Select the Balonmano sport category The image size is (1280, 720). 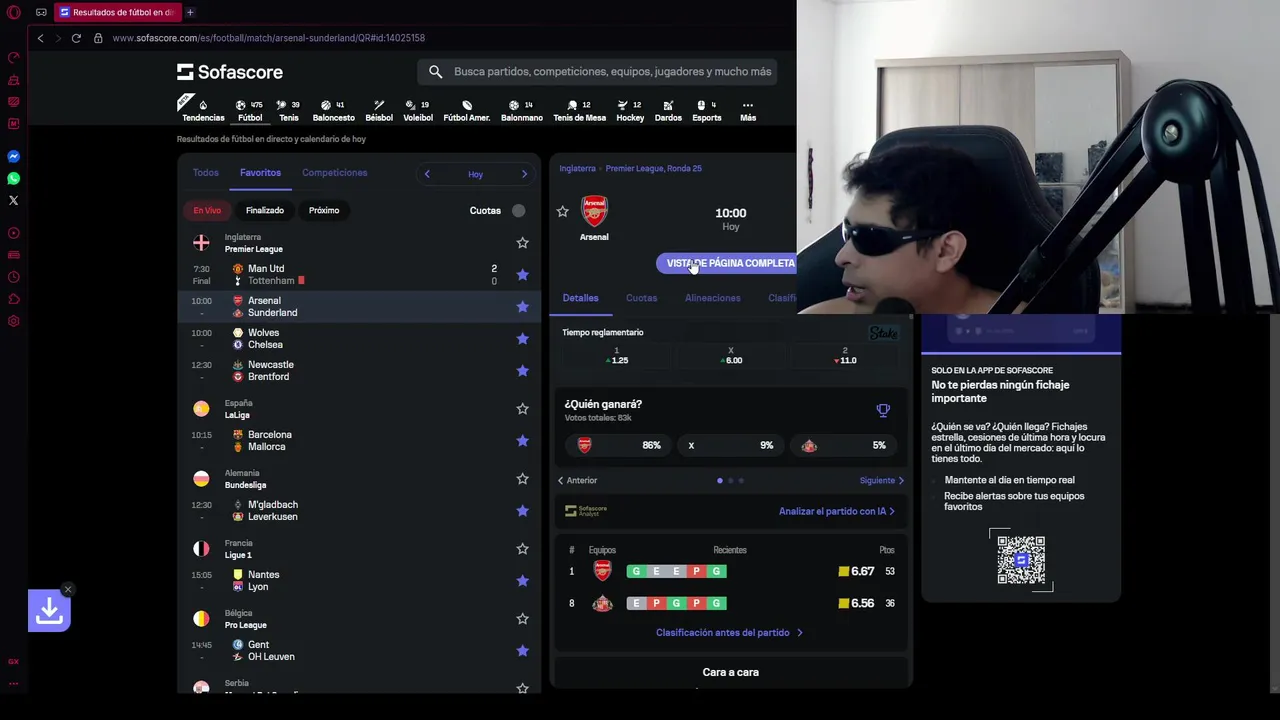coord(521,110)
